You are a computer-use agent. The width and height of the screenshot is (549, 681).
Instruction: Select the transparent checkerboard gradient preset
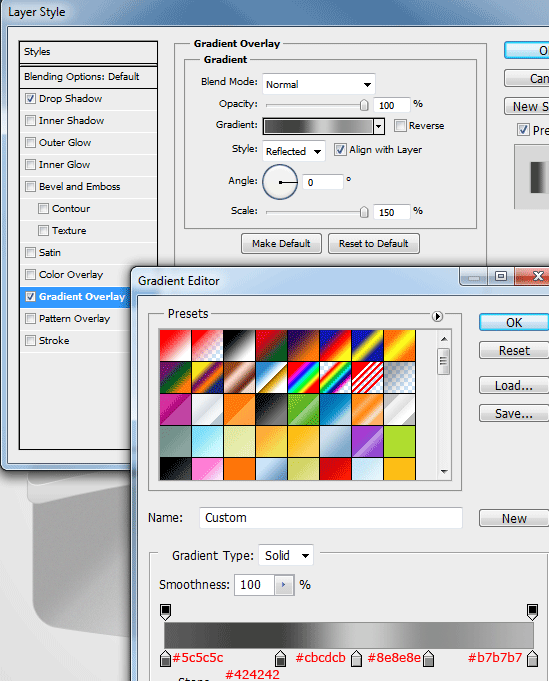click(399, 377)
